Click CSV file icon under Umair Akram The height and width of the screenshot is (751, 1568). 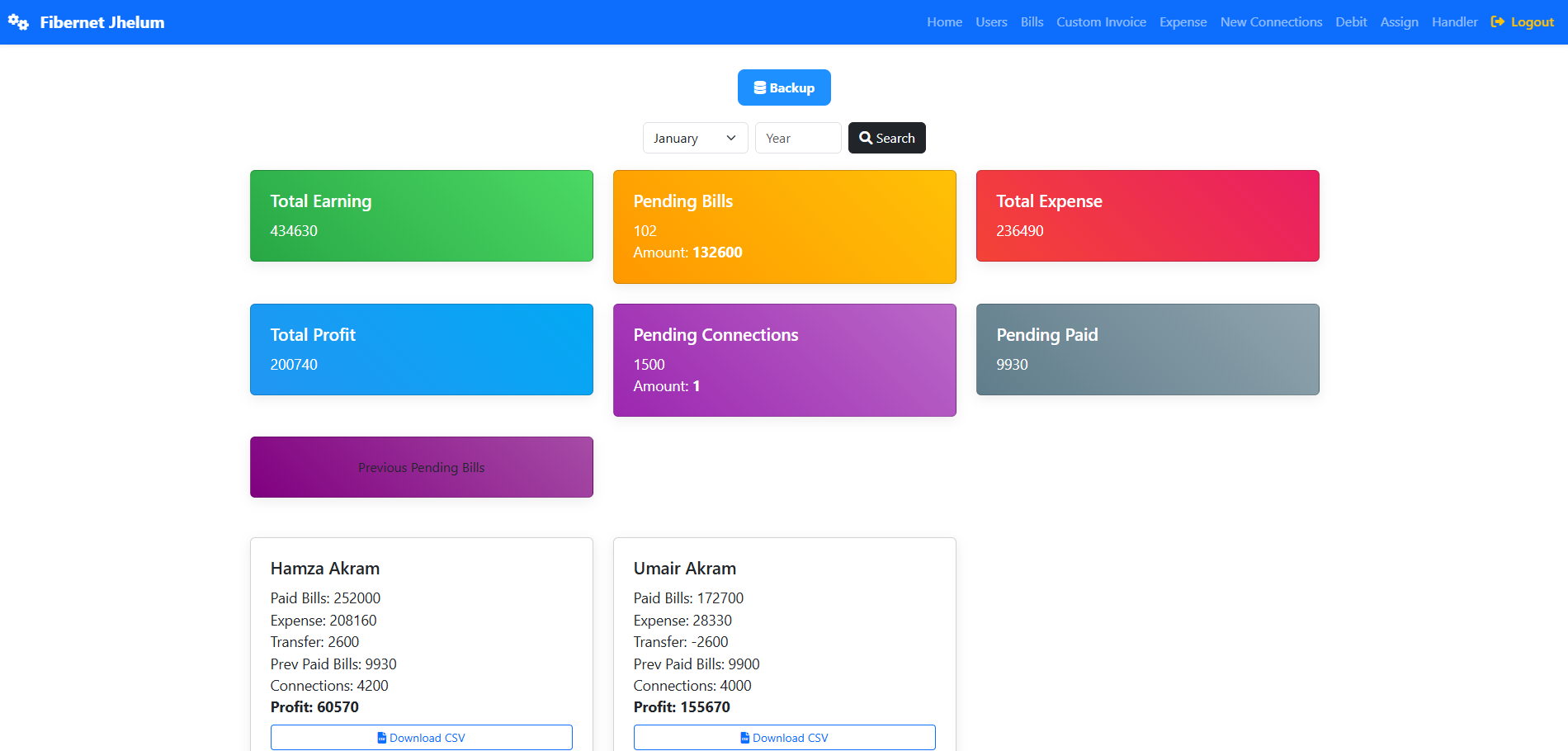[744, 738]
